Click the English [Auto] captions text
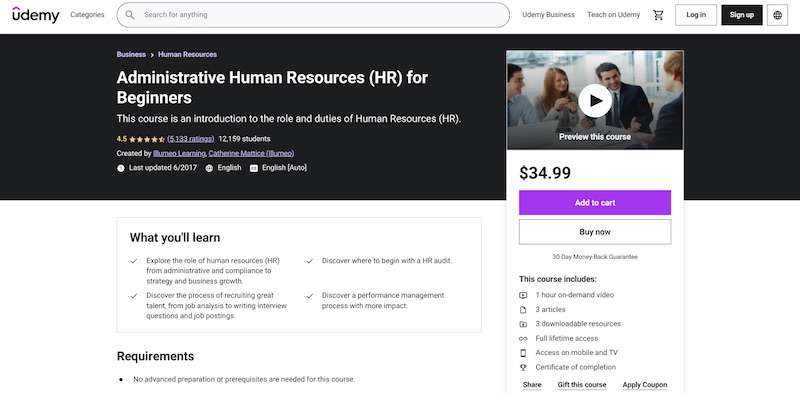 pyautogui.click(x=284, y=168)
